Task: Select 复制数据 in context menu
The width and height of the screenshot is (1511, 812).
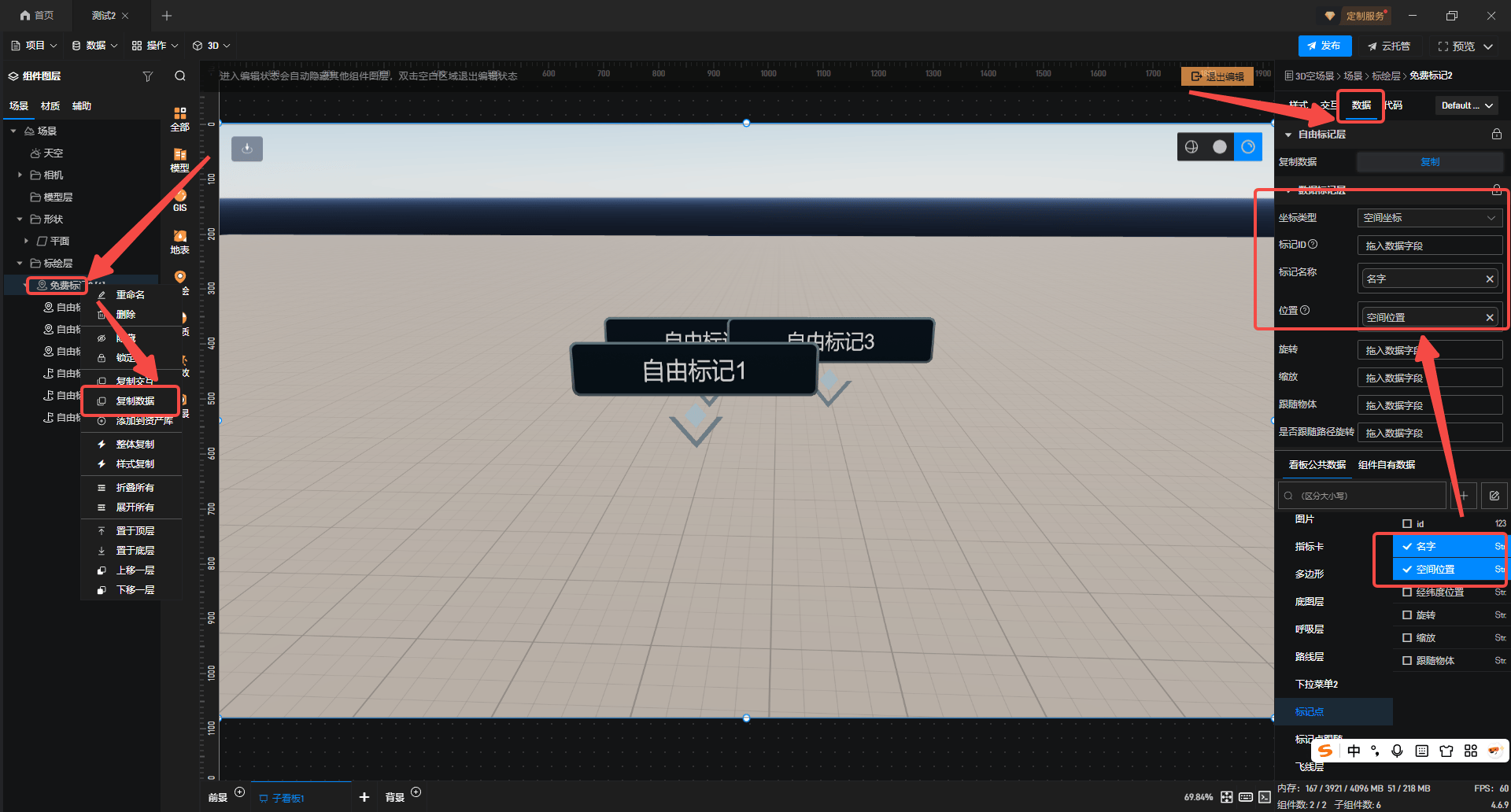Action: (135, 401)
